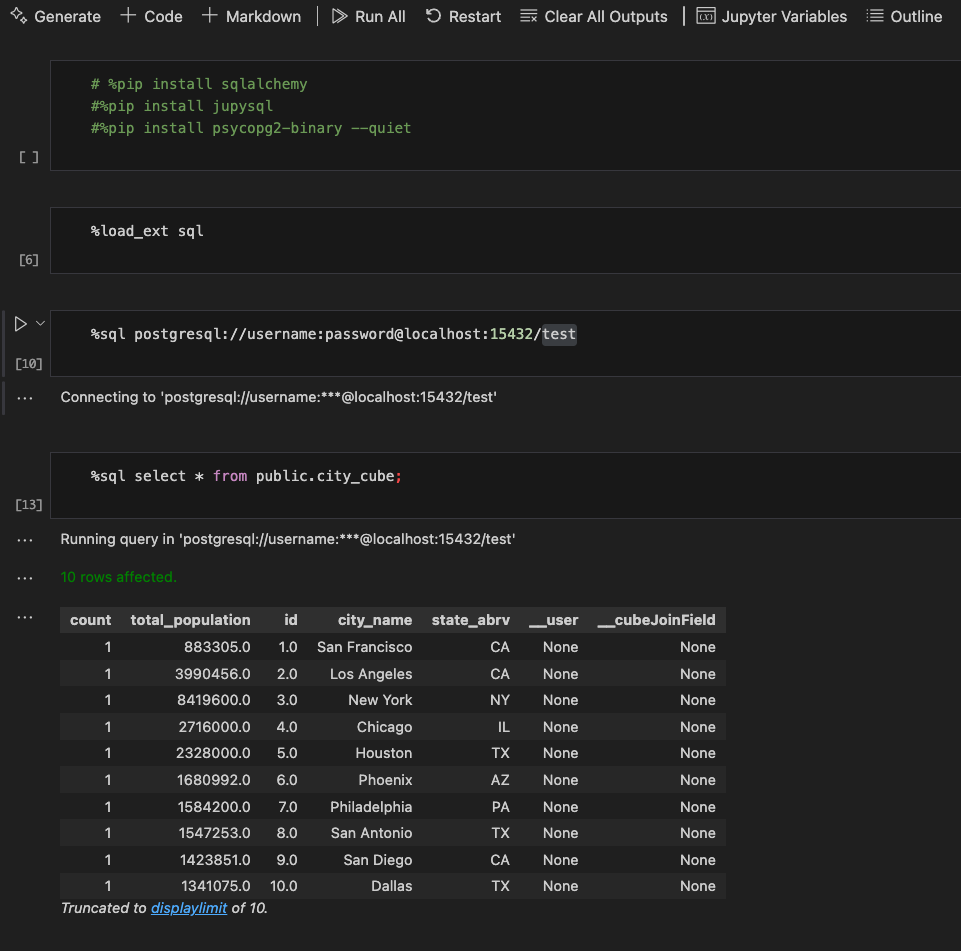961x951 pixels.
Task: Click into the %load_ext sql cell
Action: [505, 240]
